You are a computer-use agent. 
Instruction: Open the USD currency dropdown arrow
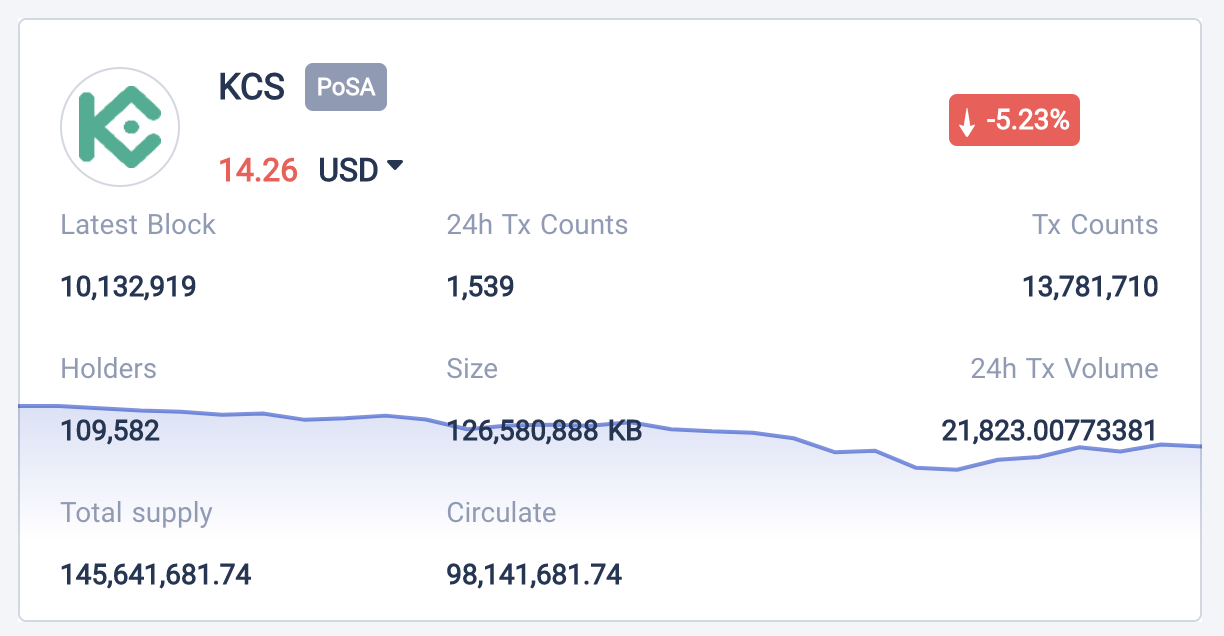[x=394, y=166]
